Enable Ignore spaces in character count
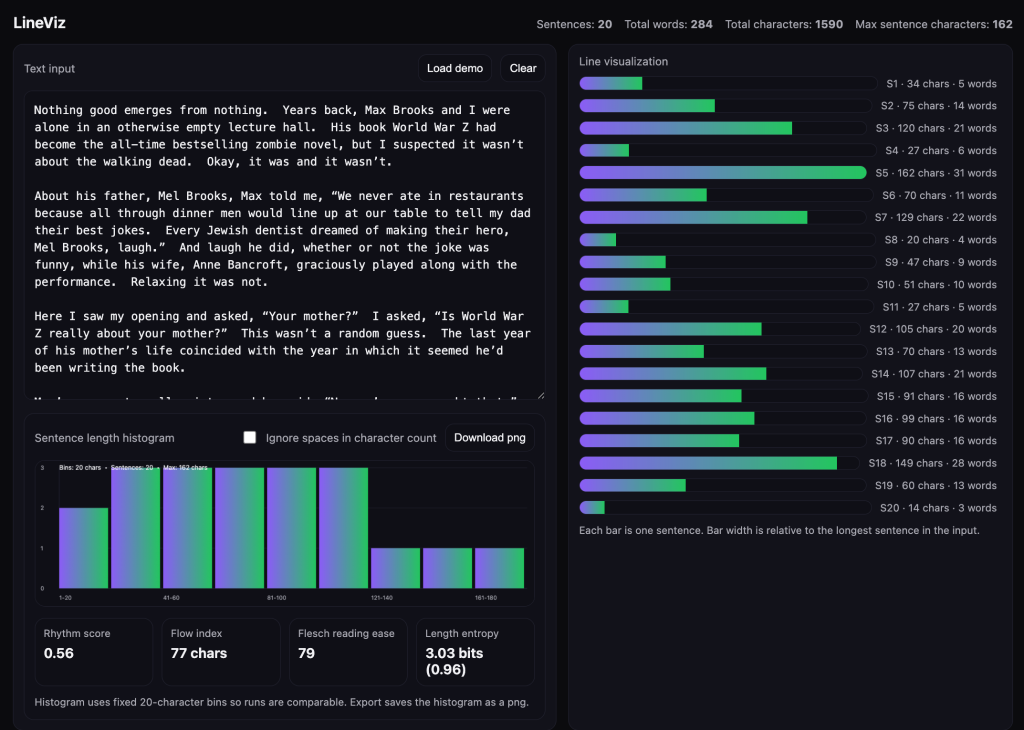Viewport: 1024px width, 730px height. tap(250, 438)
